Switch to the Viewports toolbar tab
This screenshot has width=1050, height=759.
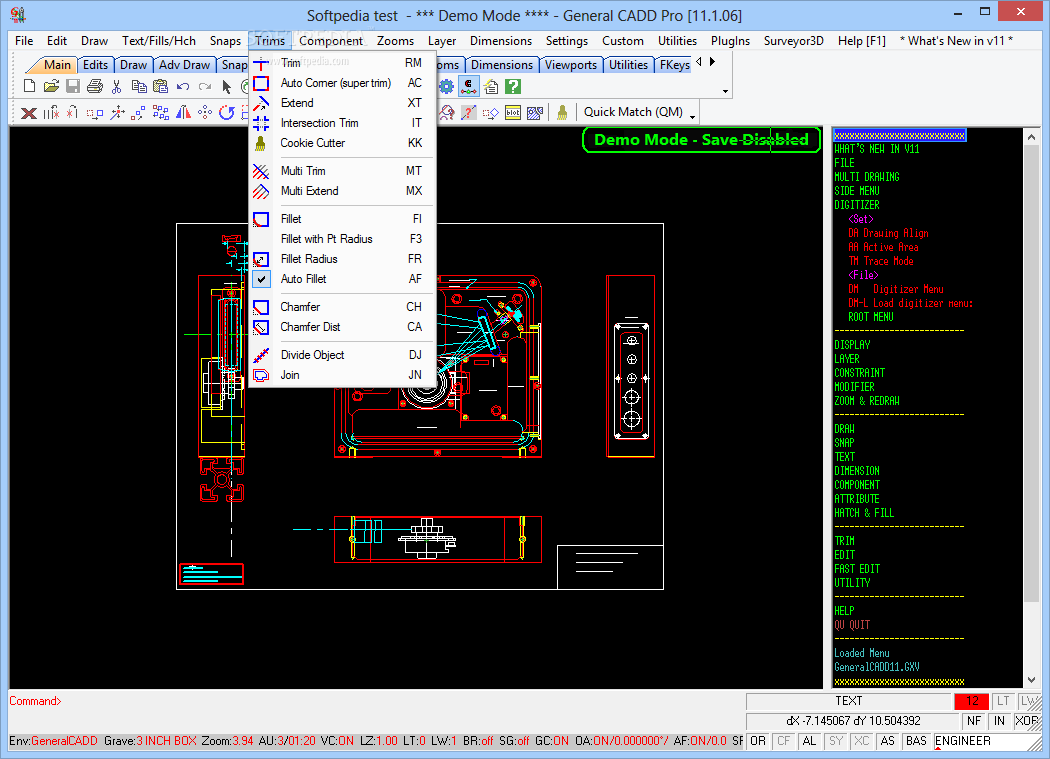point(571,65)
